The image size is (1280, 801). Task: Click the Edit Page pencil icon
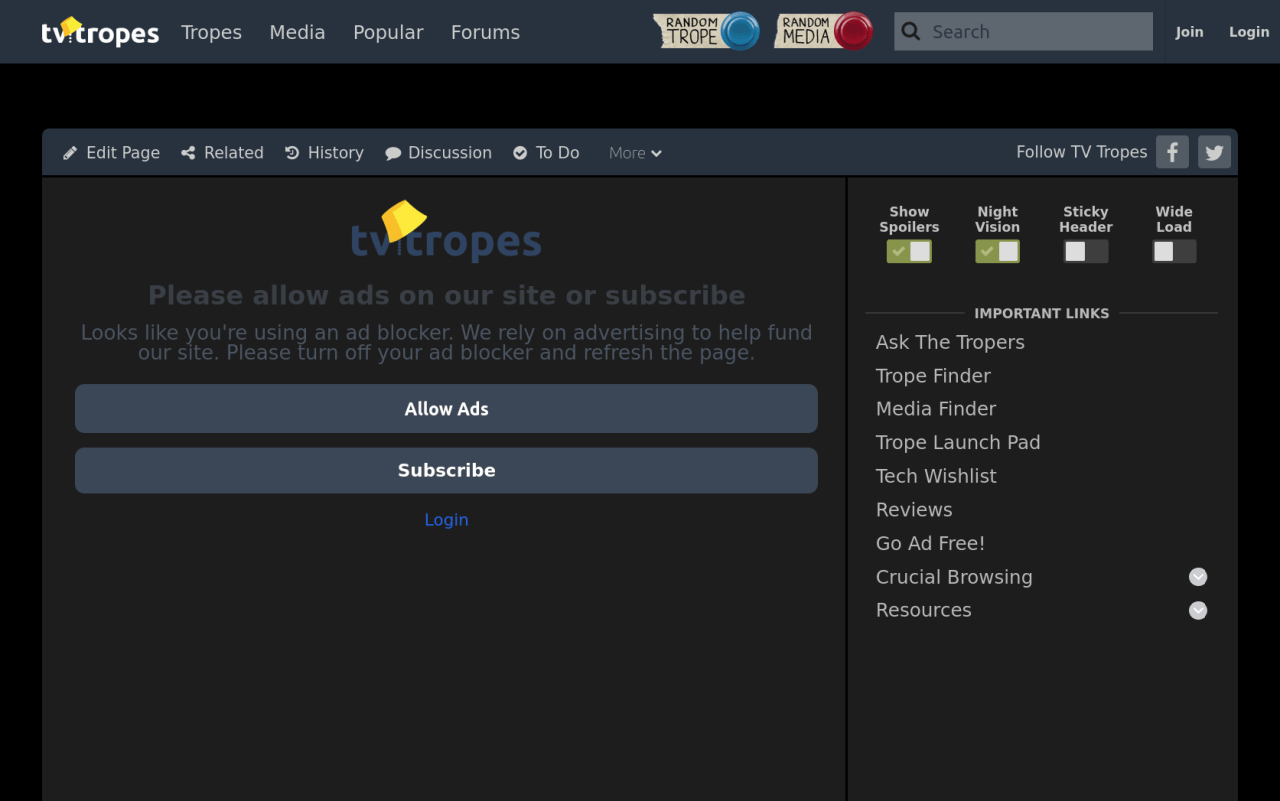pyautogui.click(x=69, y=152)
